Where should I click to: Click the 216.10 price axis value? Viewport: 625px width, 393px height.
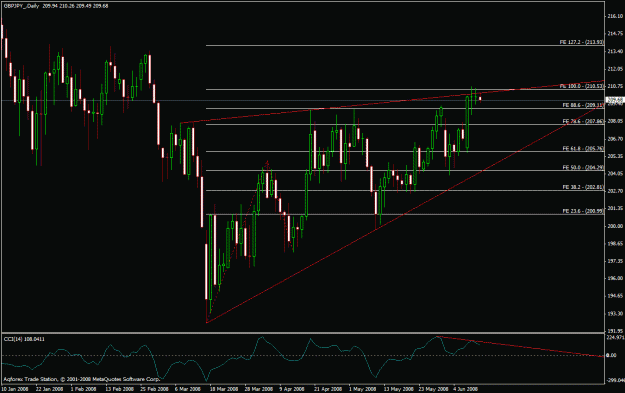coord(615,16)
